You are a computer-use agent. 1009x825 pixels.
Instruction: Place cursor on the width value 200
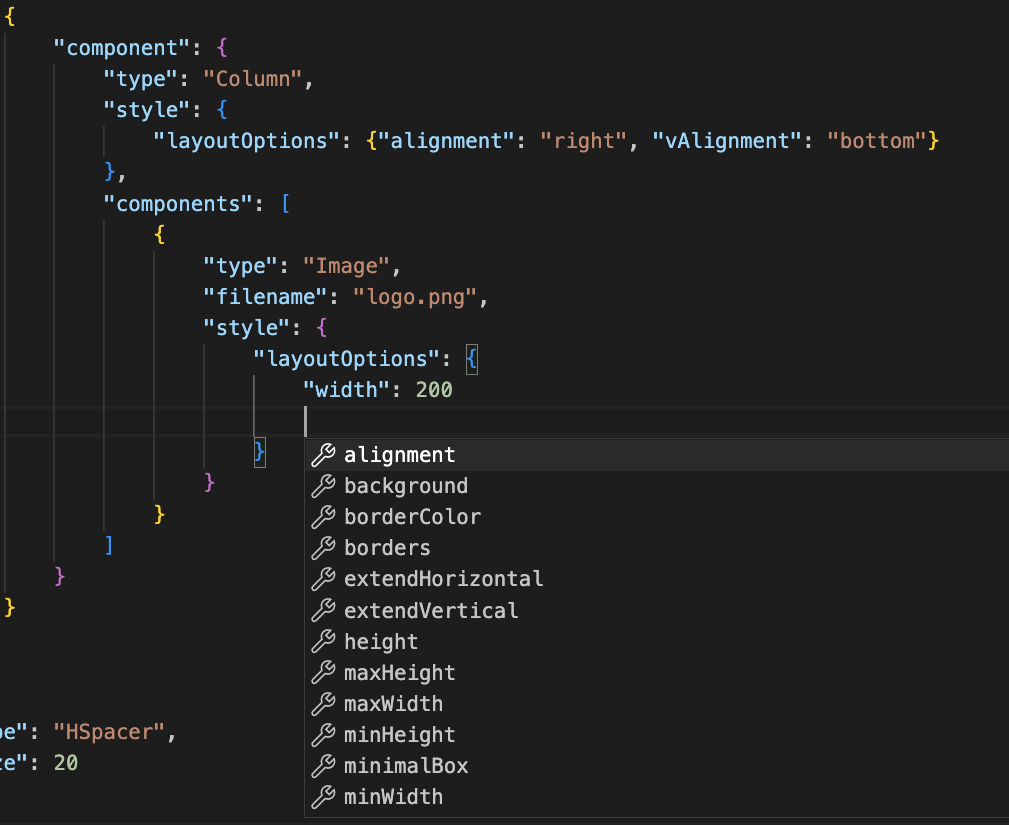click(x=434, y=390)
